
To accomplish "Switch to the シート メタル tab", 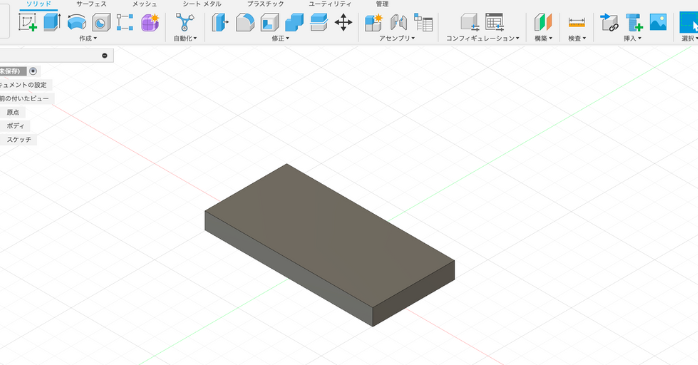I will click(x=202, y=4).
